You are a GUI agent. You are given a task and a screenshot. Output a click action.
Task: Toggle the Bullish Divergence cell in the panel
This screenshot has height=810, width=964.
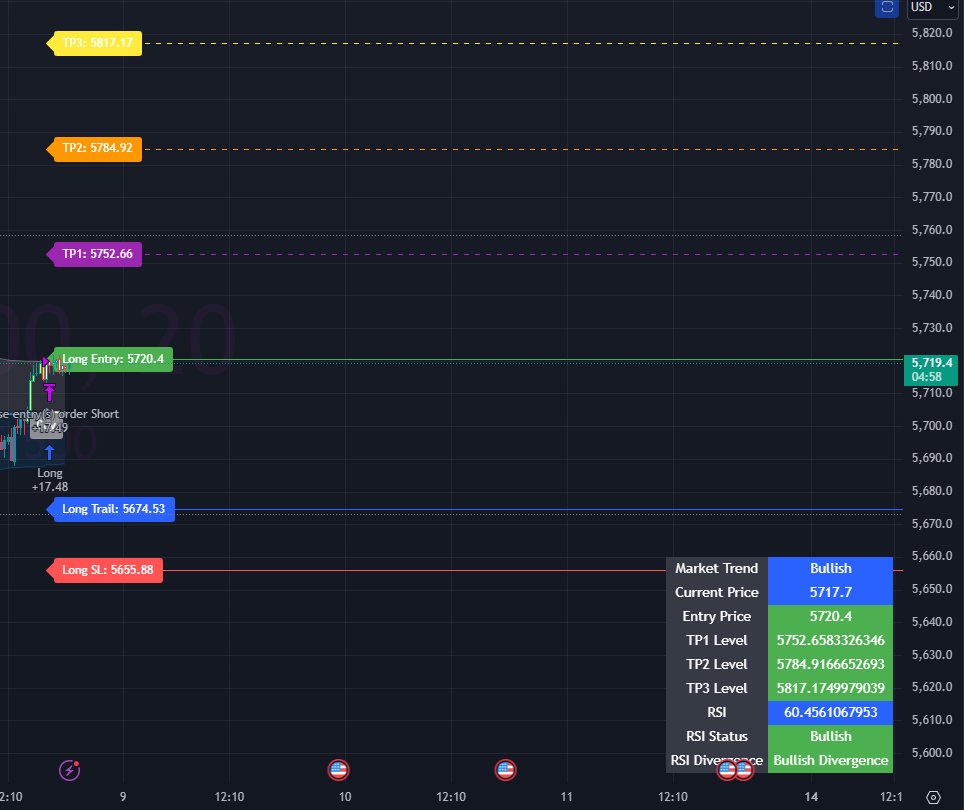point(830,760)
